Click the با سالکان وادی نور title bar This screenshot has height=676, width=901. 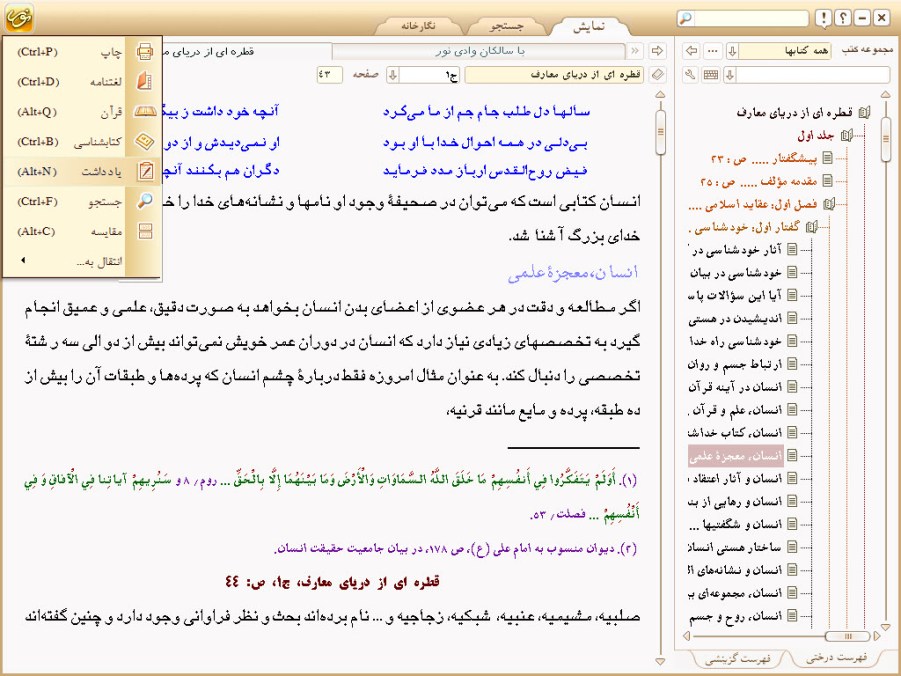tap(479, 51)
